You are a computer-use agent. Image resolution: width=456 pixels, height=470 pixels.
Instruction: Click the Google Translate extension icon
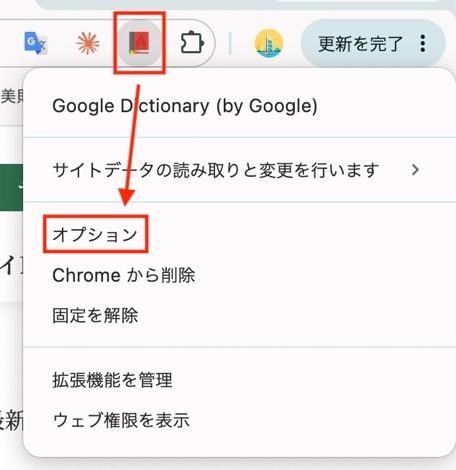tap(36, 43)
